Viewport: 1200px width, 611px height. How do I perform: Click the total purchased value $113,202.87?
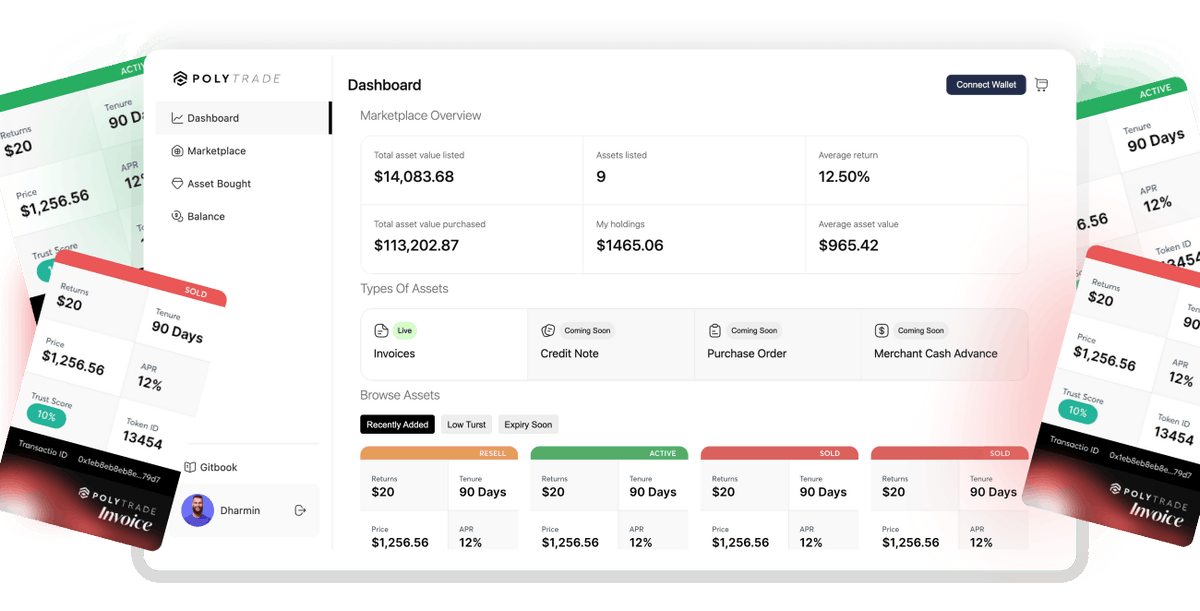[x=416, y=245]
